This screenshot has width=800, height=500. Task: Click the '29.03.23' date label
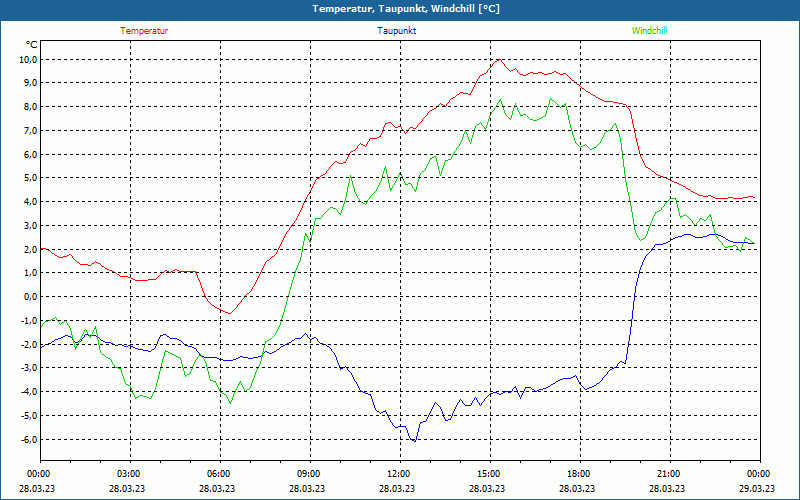(x=758, y=488)
